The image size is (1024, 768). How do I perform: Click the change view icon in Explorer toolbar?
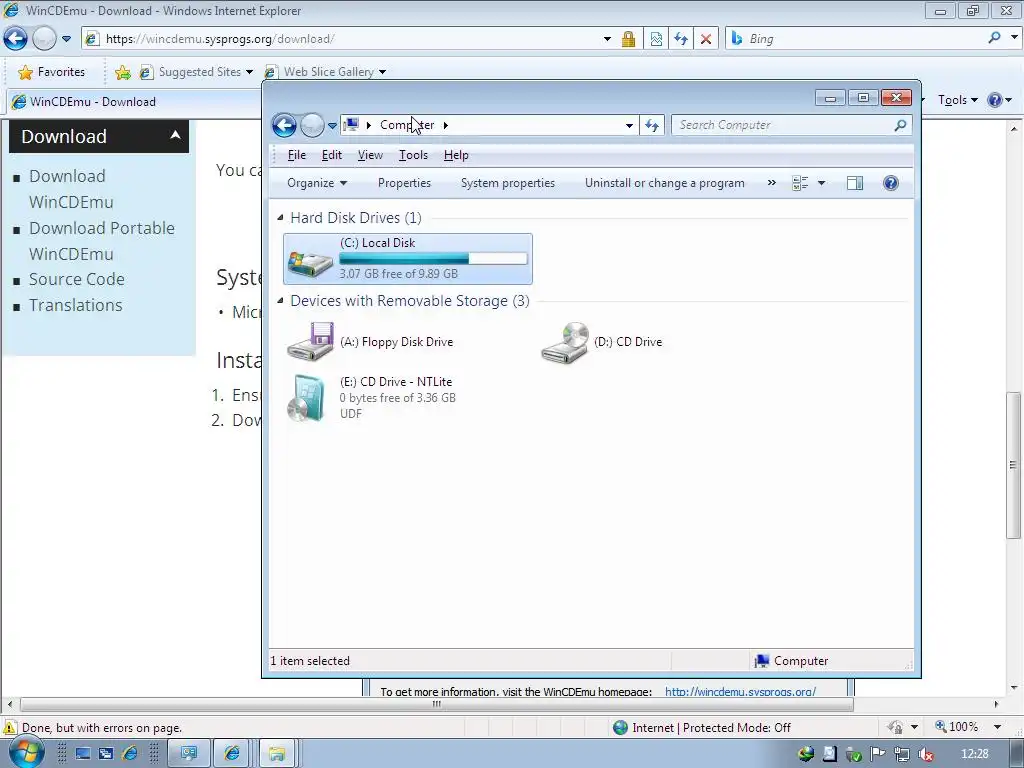coord(800,183)
